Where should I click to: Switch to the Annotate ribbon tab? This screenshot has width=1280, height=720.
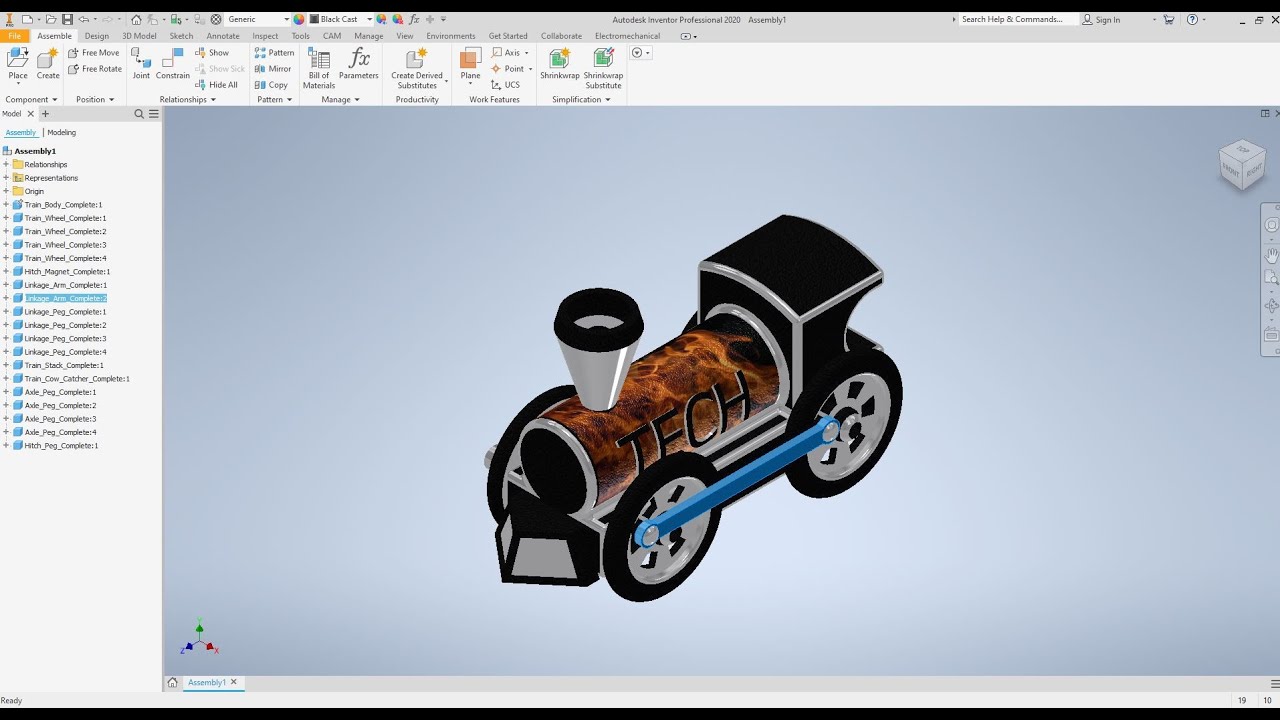(223, 36)
